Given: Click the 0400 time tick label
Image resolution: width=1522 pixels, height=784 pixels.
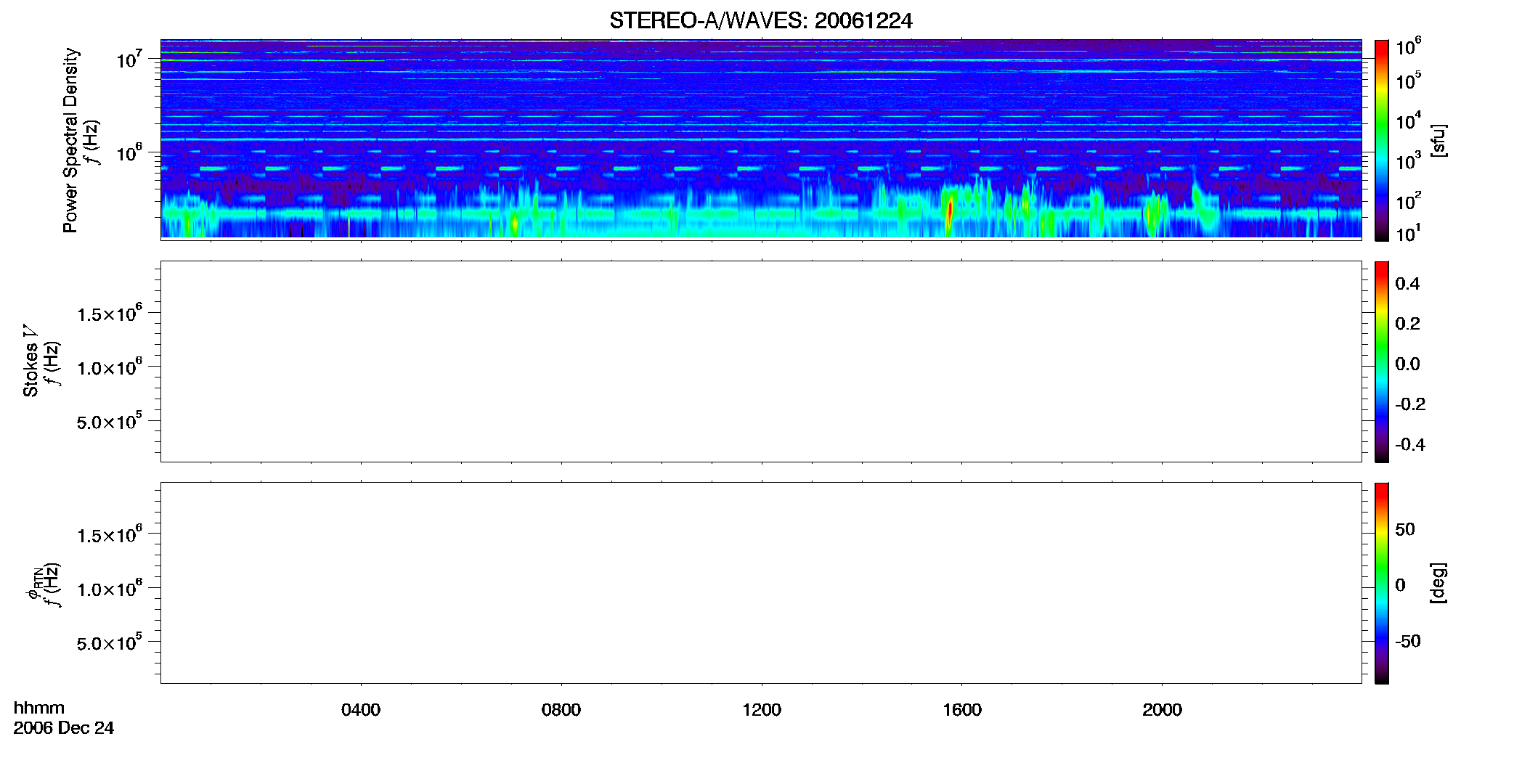Looking at the screenshot, I should (x=361, y=710).
